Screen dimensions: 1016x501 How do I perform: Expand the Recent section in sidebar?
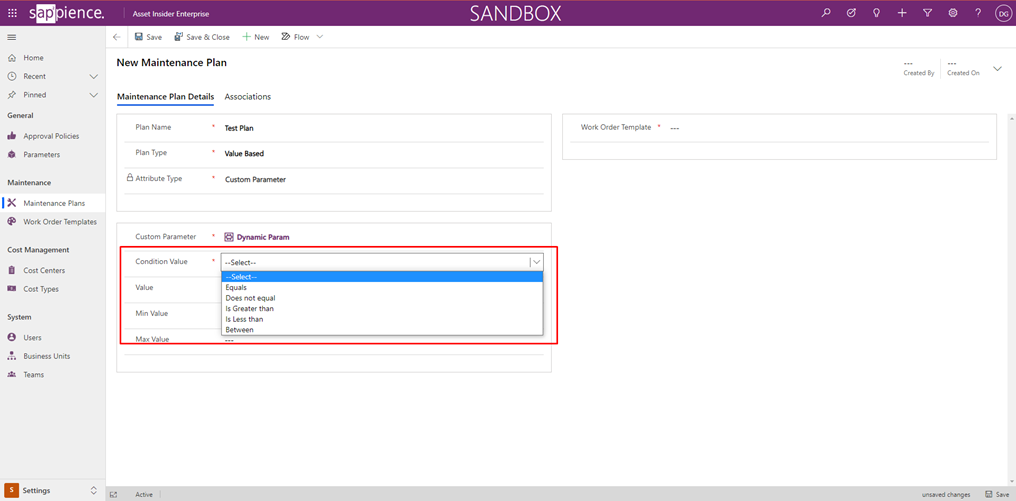tap(94, 76)
